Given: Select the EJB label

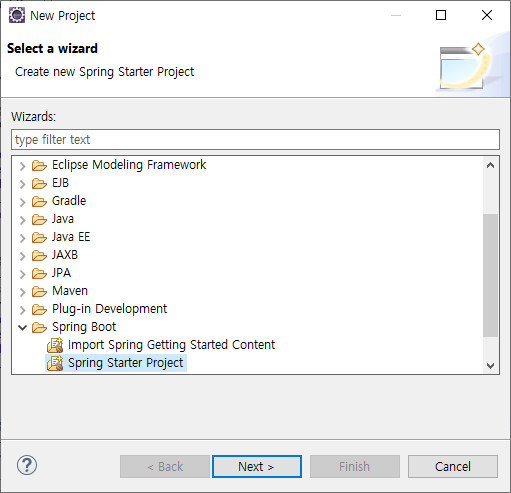Looking at the screenshot, I should (x=60, y=183).
